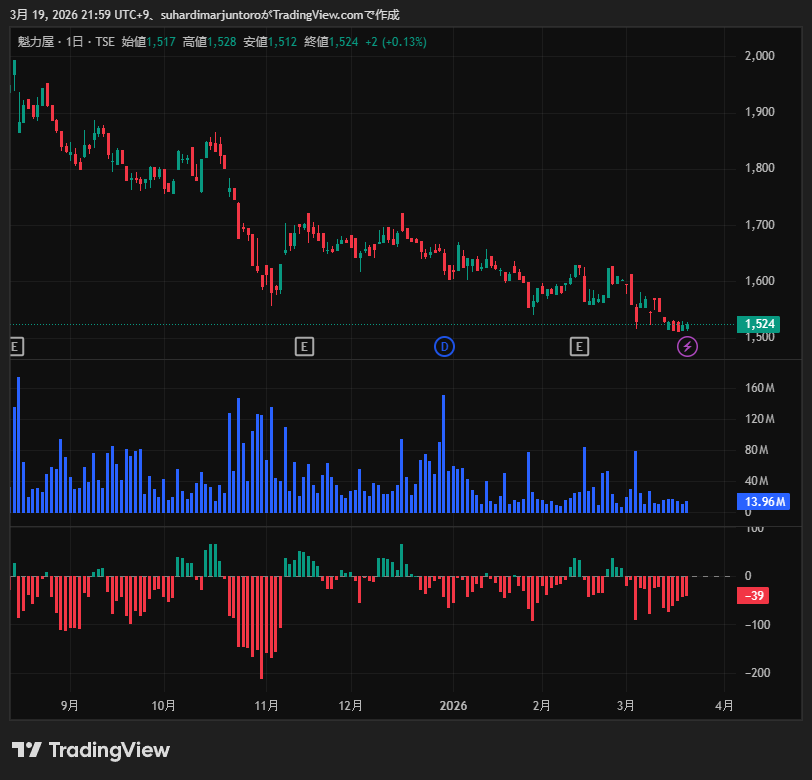Click the +2 (+0.13%) change value

pyautogui.click(x=396, y=42)
